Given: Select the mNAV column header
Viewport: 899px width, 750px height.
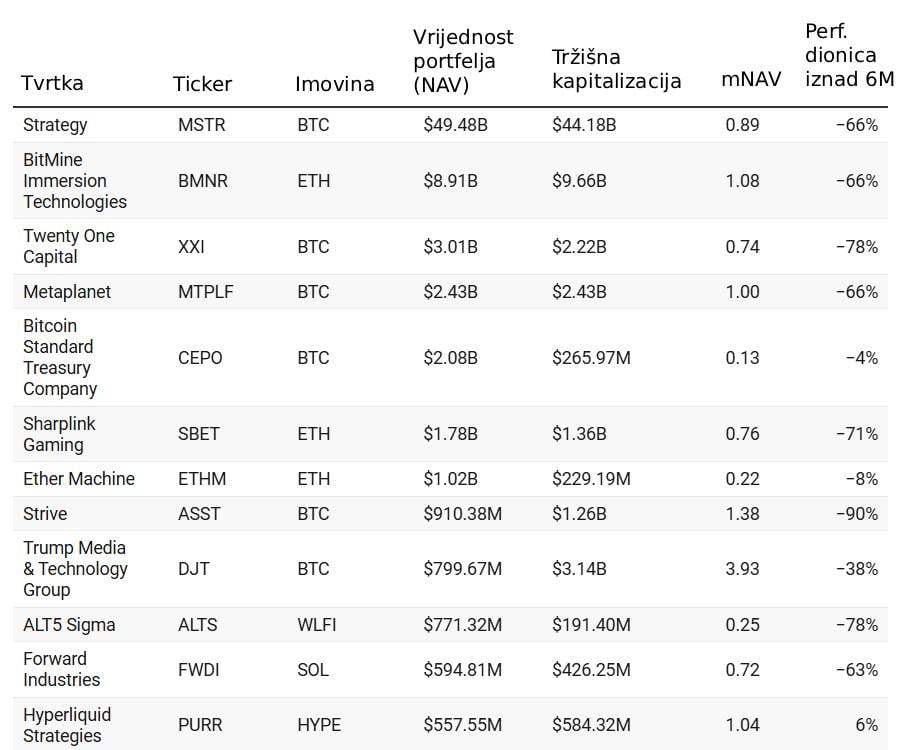Looking at the screenshot, I should pos(750,80).
